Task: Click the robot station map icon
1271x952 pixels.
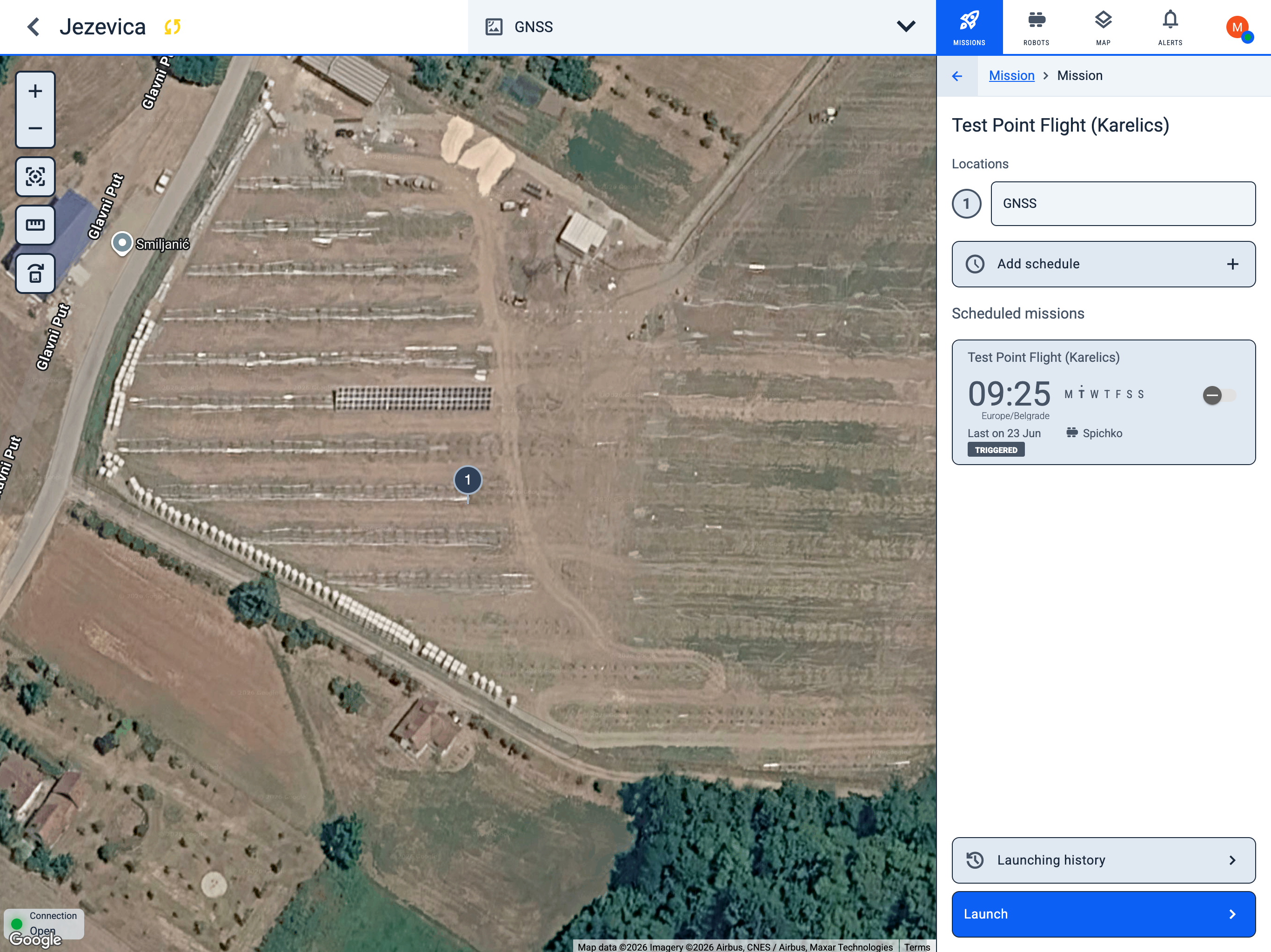Action: [x=35, y=273]
